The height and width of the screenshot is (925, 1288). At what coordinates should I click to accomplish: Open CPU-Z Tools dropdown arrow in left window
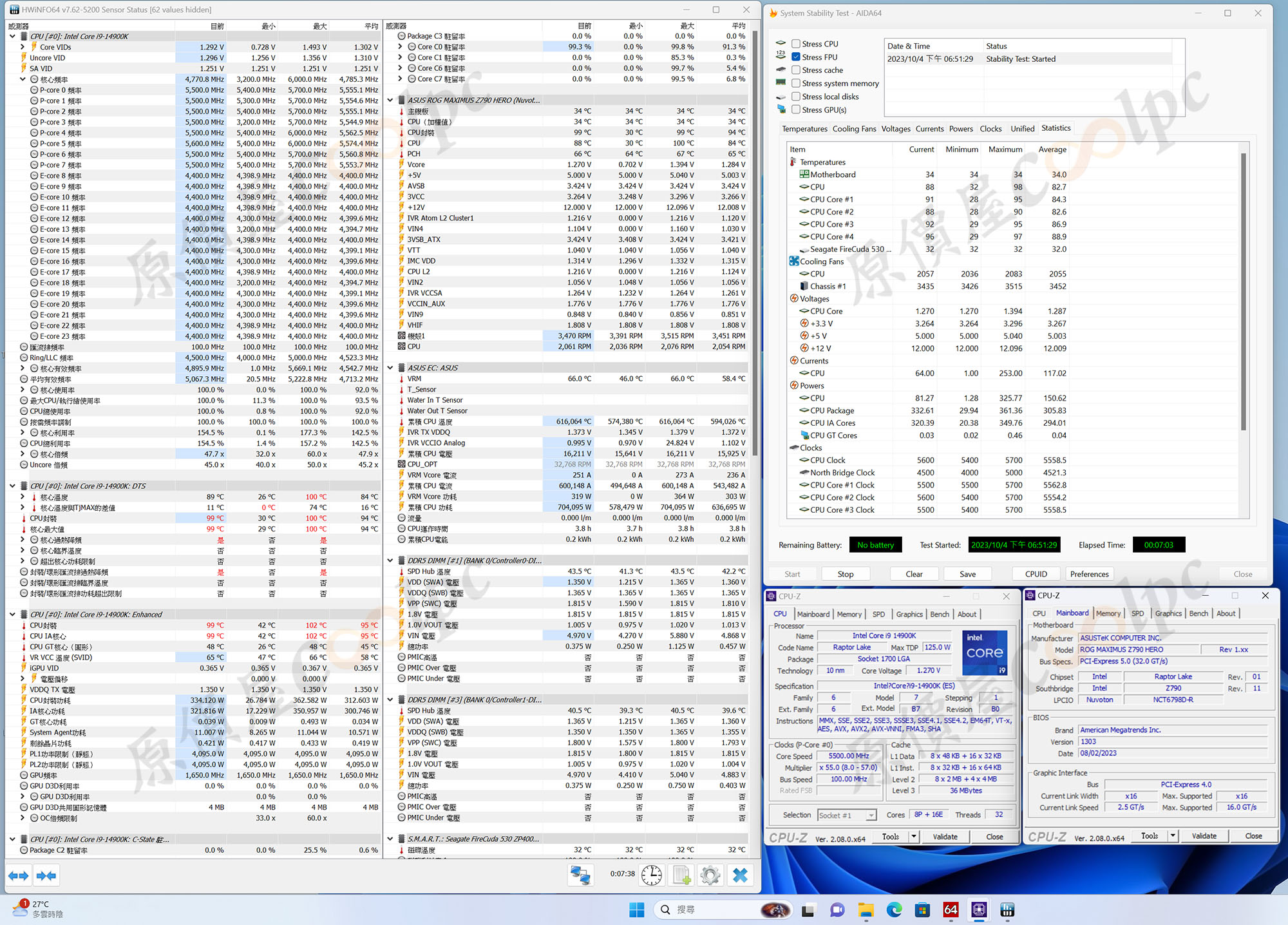(913, 837)
